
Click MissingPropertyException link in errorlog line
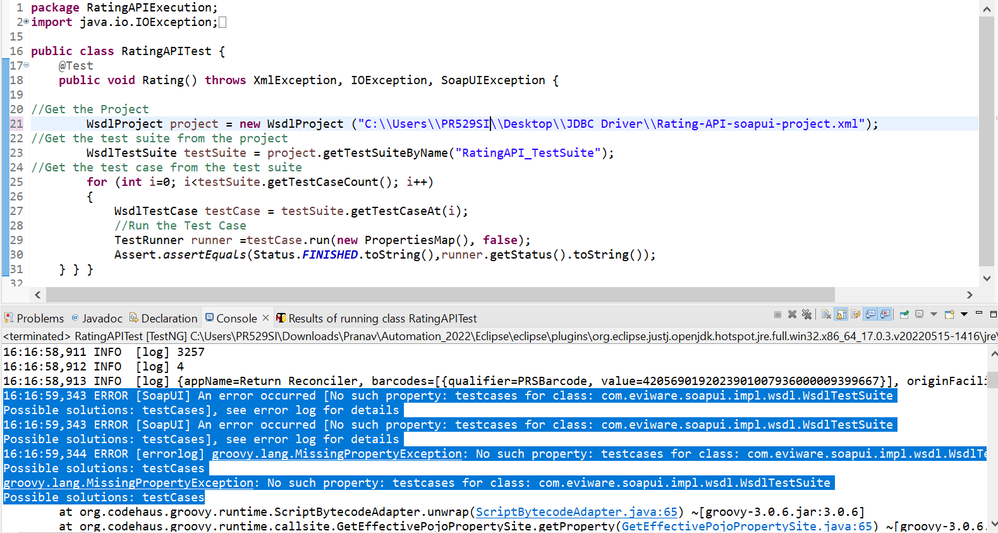coord(337,454)
